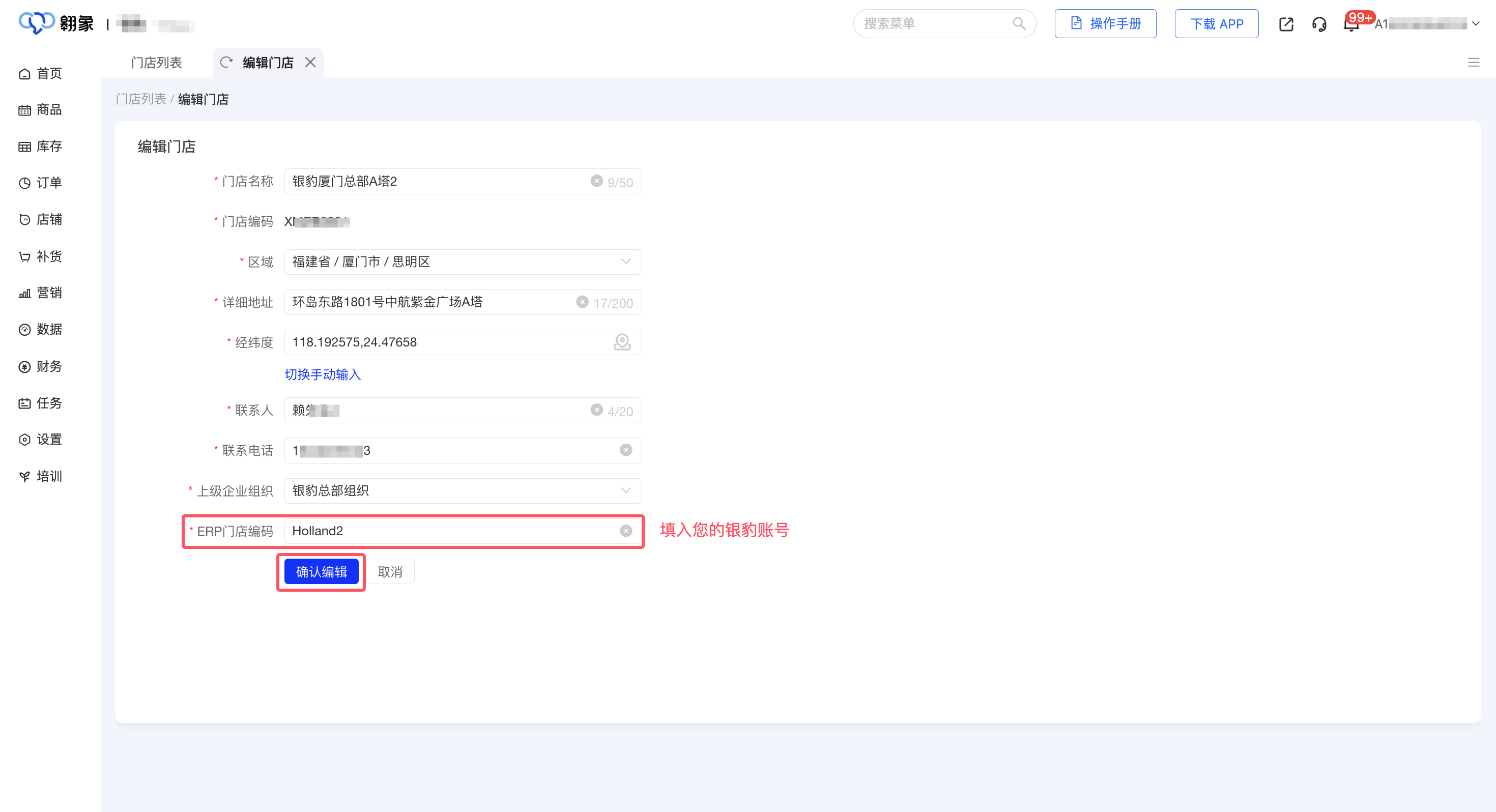Open the notification bell with 99+ badge
Image resolution: width=1496 pixels, height=812 pixels.
coord(1351,24)
